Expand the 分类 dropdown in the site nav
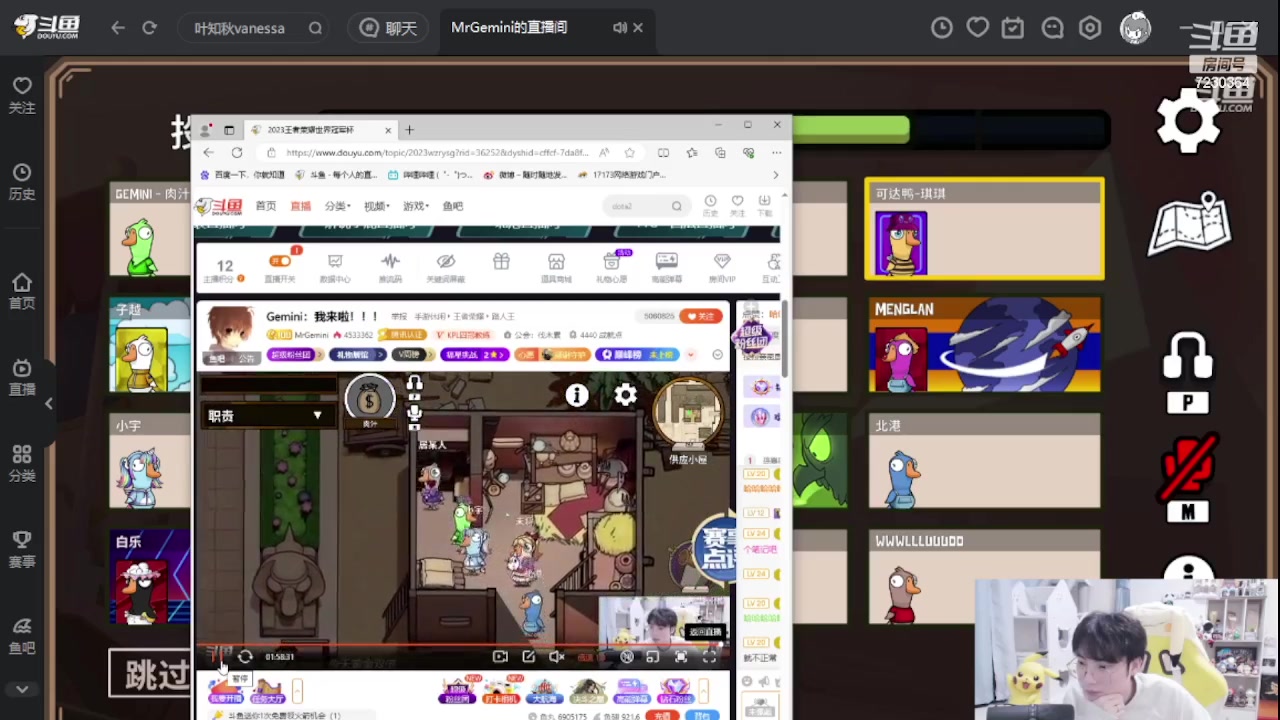Image resolution: width=1280 pixels, height=720 pixels. coord(337,206)
